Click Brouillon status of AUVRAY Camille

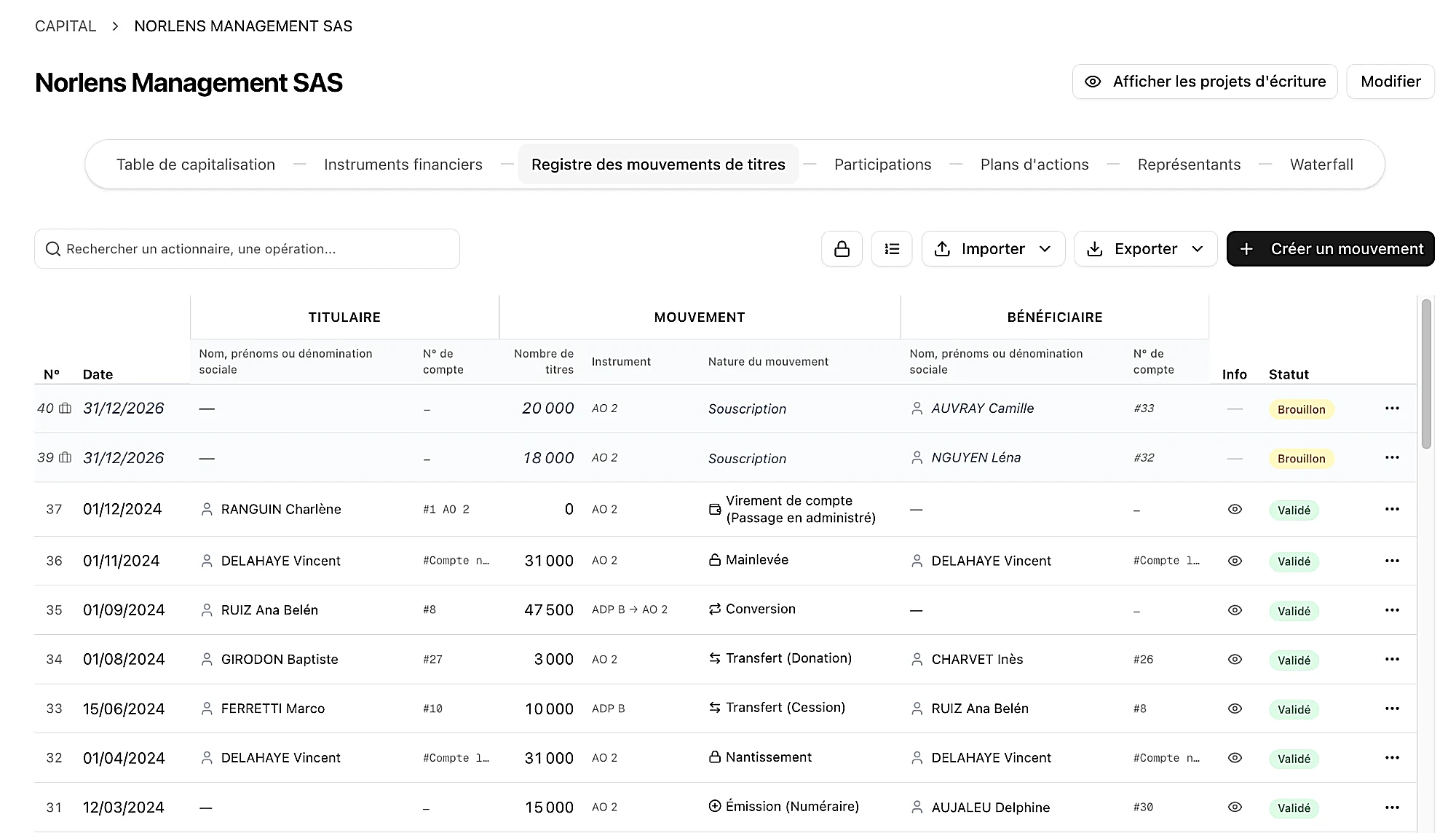1301,409
